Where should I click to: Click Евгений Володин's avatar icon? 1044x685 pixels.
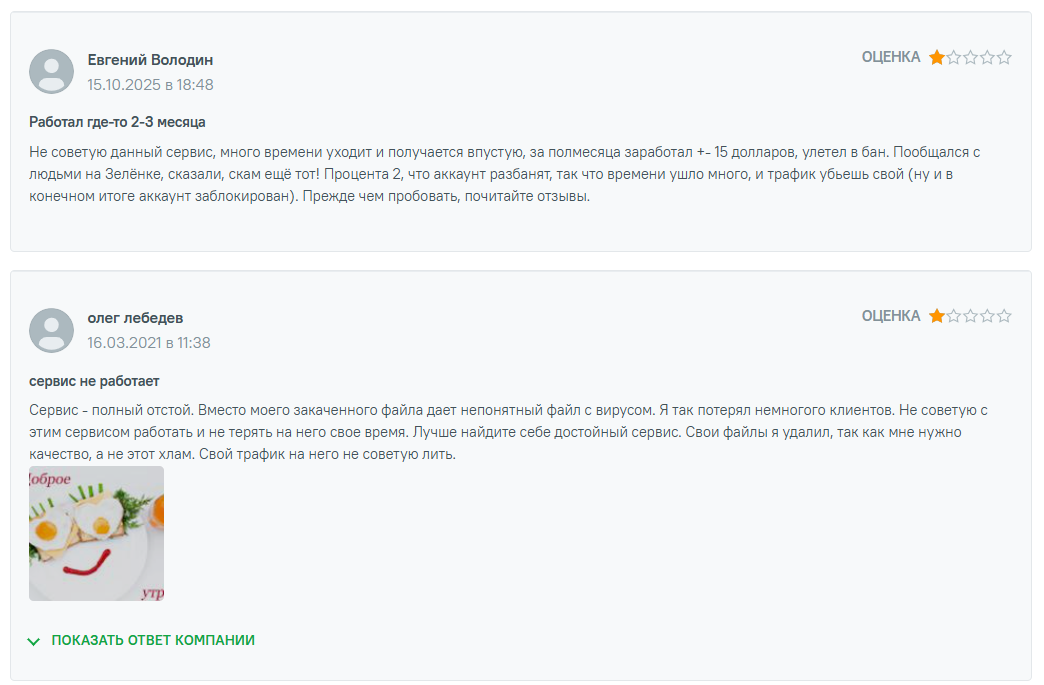(50, 71)
